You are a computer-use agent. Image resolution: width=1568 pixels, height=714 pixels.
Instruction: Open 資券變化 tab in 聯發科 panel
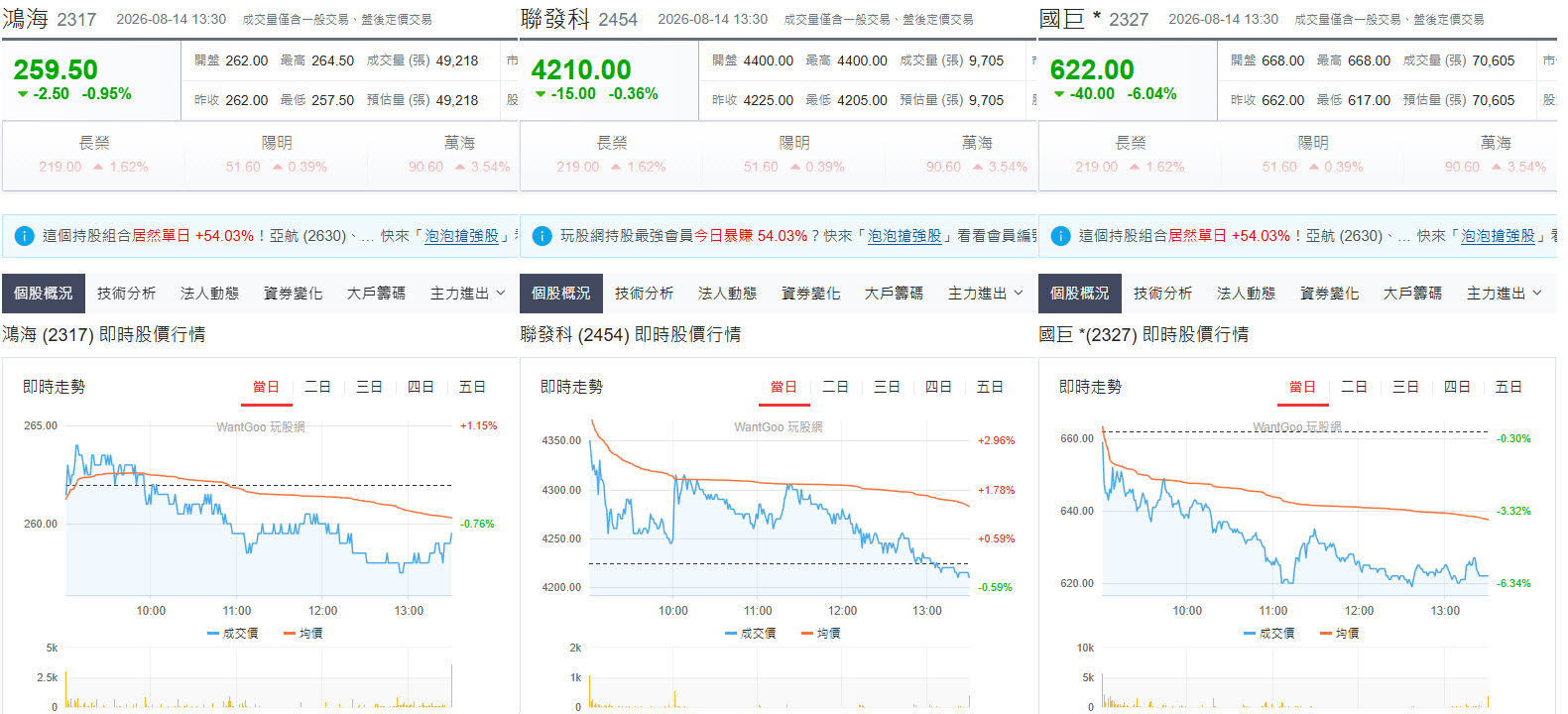pos(811,294)
